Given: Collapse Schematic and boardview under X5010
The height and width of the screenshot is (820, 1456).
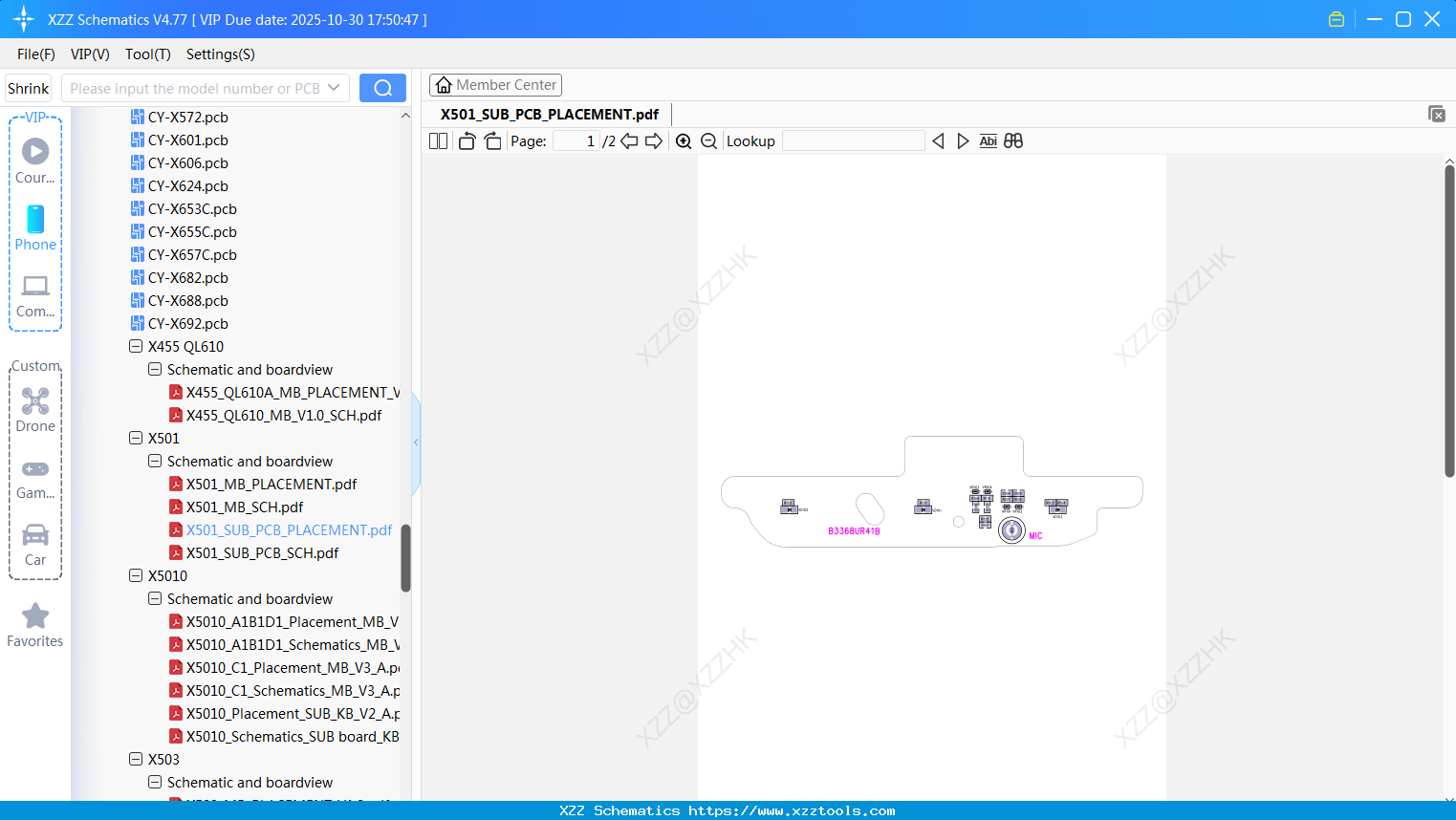Looking at the screenshot, I should 155,598.
